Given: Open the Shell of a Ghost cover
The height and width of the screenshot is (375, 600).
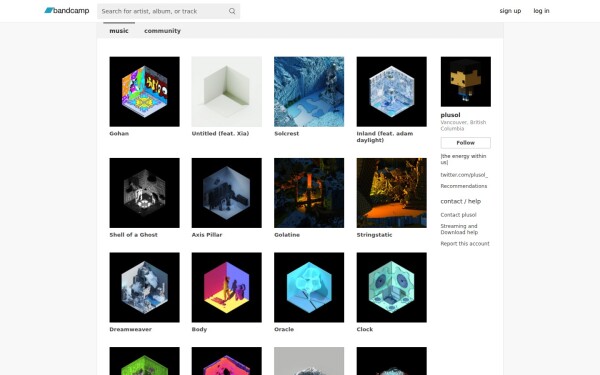Looking at the screenshot, I should pos(144,193).
